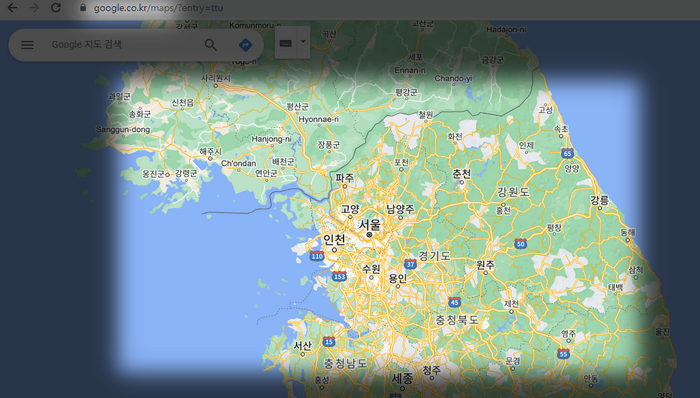The width and height of the screenshot is (700, 398).
Task: Click the route 153 highway shield
Action: [x=339, y=277]
